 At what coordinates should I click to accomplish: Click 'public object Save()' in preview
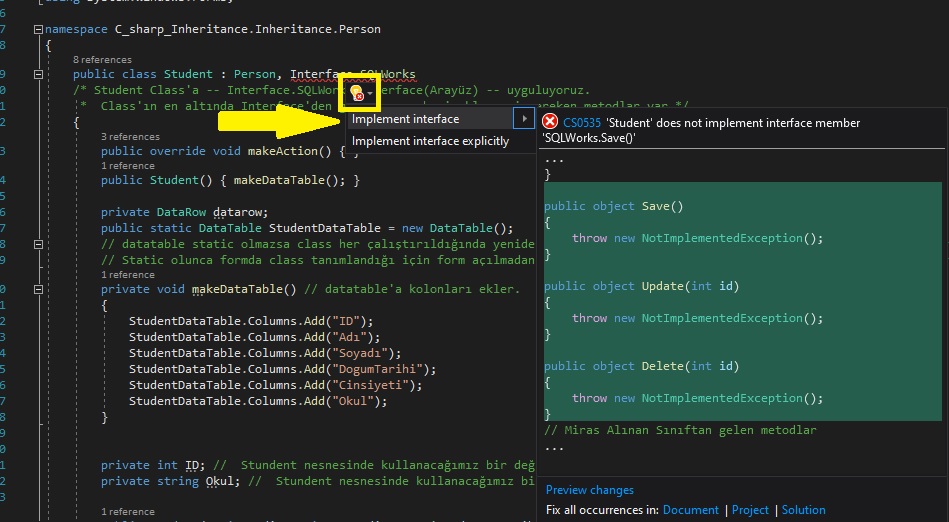click(x=614, y=206)
